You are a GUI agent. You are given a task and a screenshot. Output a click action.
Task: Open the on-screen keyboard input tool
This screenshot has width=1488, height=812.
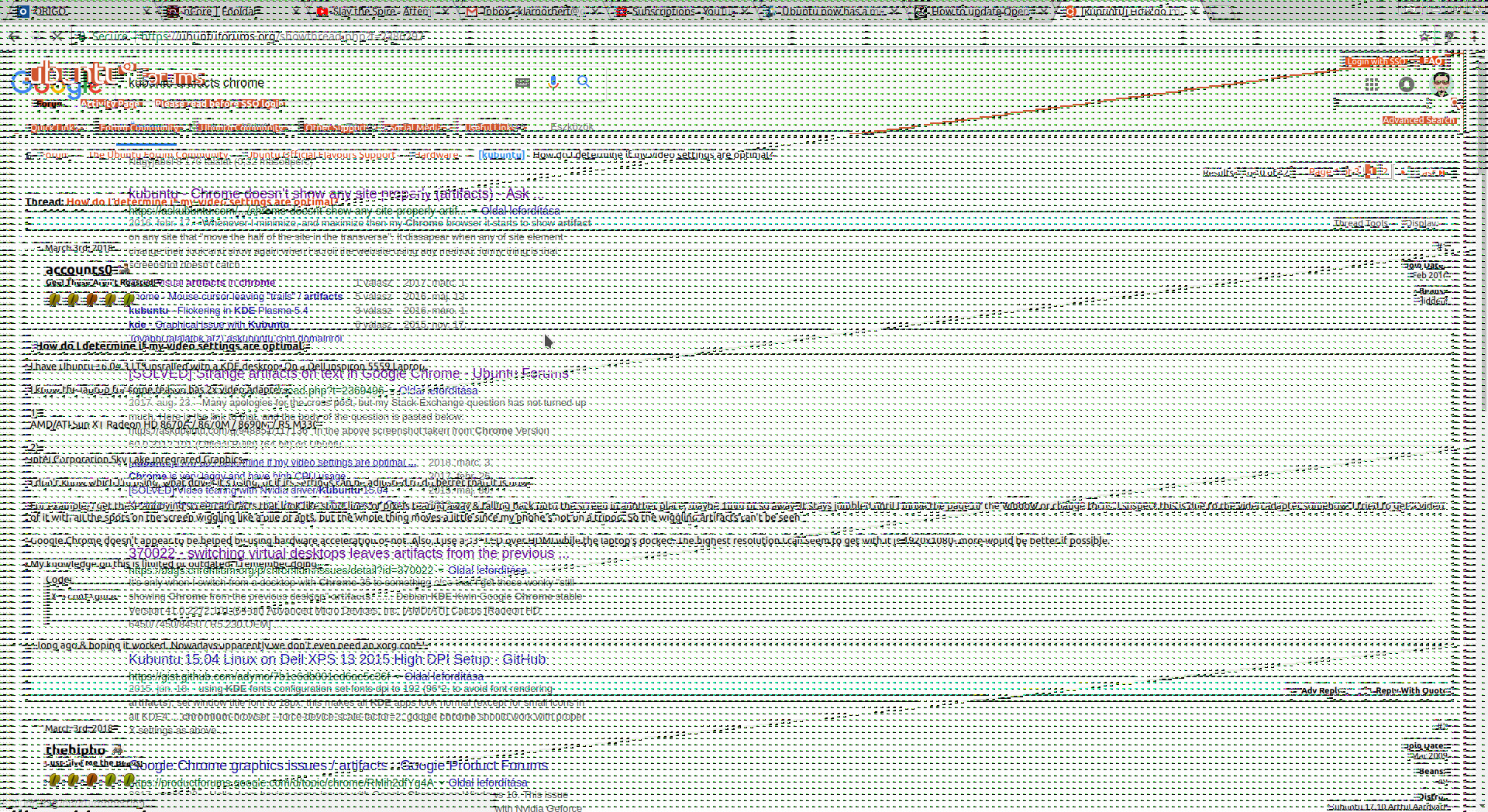click(x=523, y=82)
